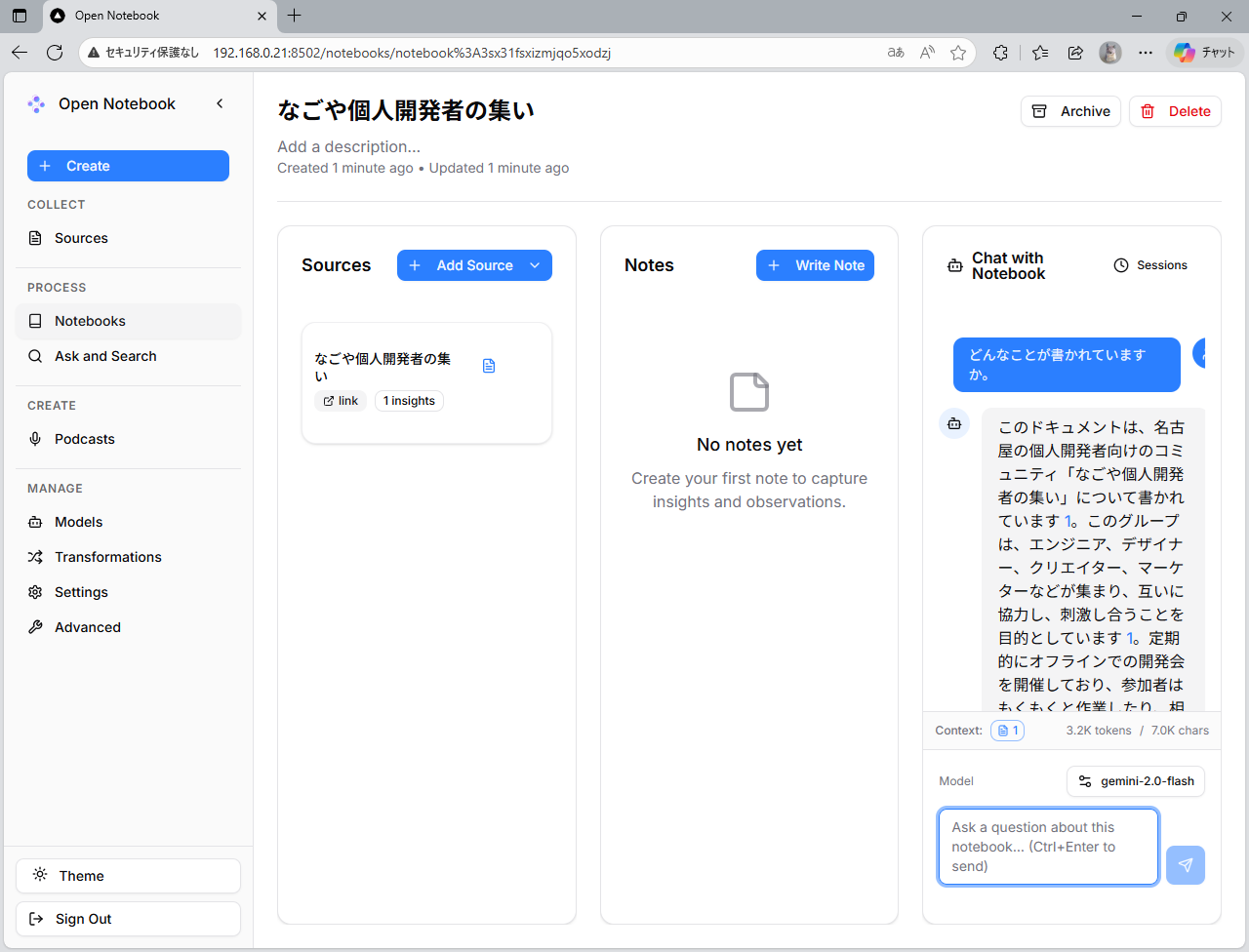Reload the page with refresh icon
The height and width of the screenshot is (952, 1249).
click(x=55, y=53)
